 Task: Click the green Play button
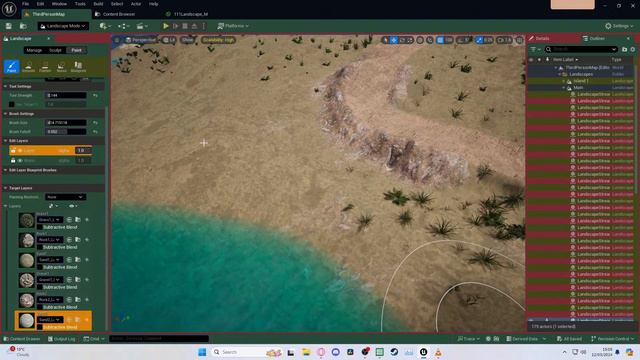(x=166, y=26)
